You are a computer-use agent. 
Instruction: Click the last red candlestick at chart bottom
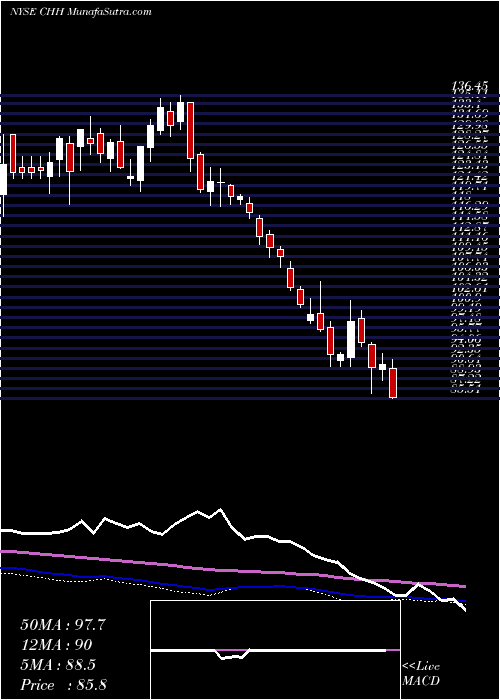393,382
